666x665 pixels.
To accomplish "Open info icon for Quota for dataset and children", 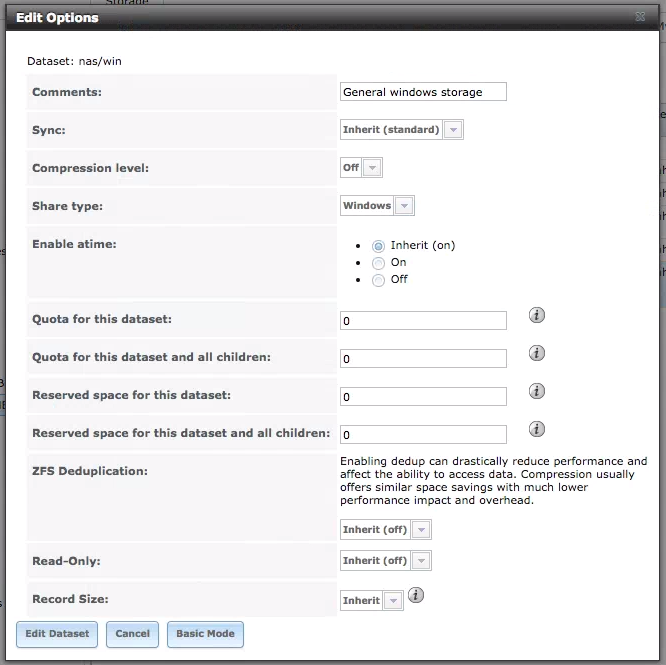I will (x=536, y=353).
